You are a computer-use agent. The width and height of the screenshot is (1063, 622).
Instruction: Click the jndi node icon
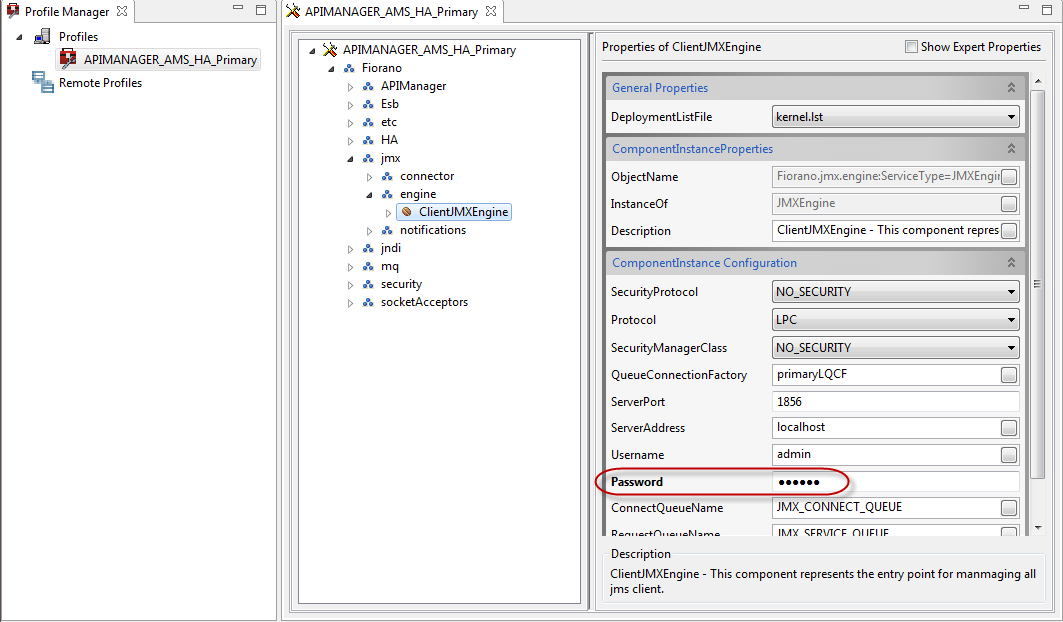tap(368, 248)
